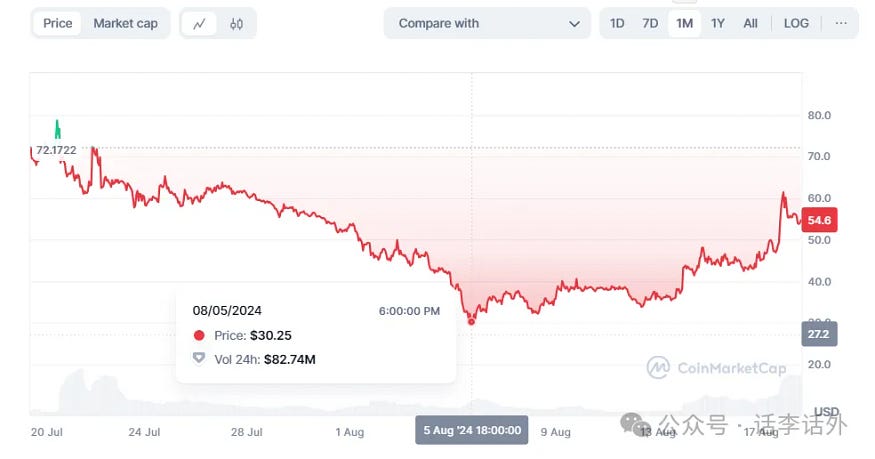Screen dimensions: 875x459
Task: Switch chart to Market cap
Action: coord(125,23)
